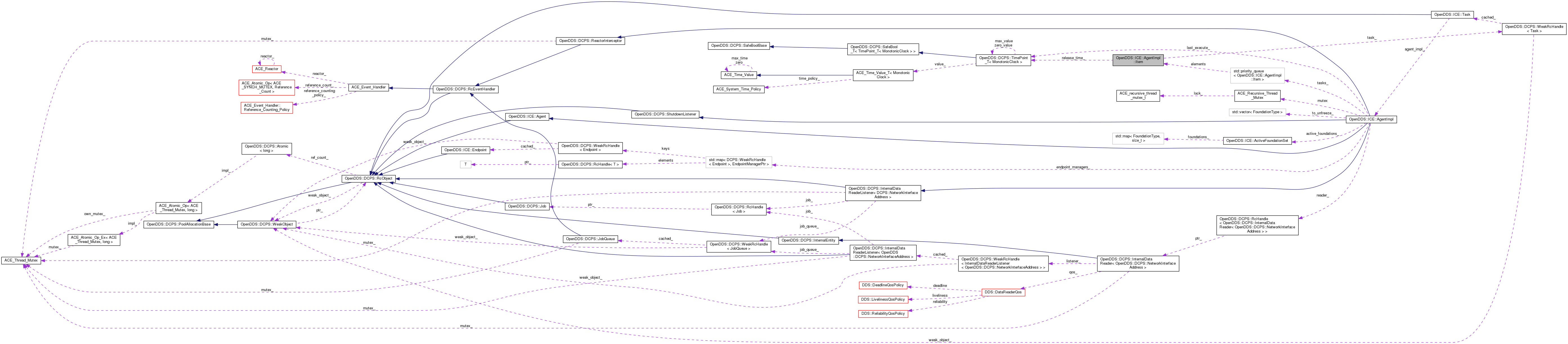The width and height of the screenshot is (1568, 344).
Task: Click the own_mutex_ edge label
Action: [x=94, y=214]
